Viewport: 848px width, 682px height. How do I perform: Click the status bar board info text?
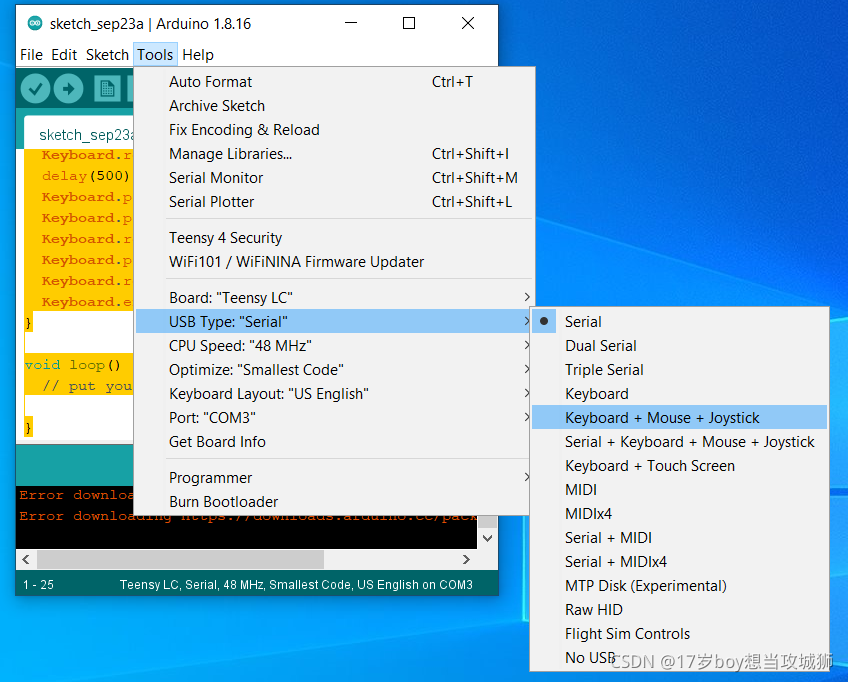pos(296,585)
